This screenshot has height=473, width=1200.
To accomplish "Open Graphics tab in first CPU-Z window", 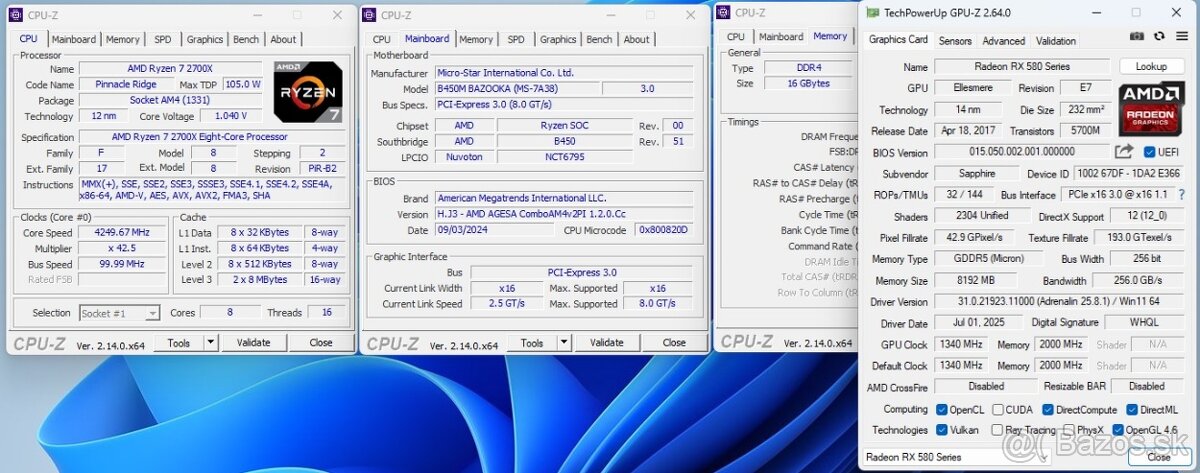I will pos(204,39).
